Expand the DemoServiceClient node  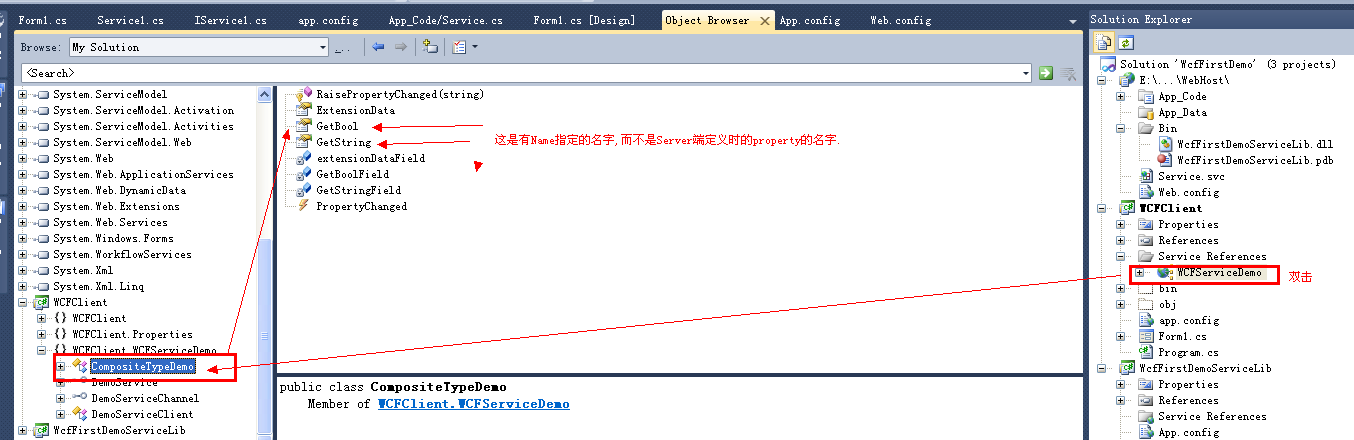point(61,414)
